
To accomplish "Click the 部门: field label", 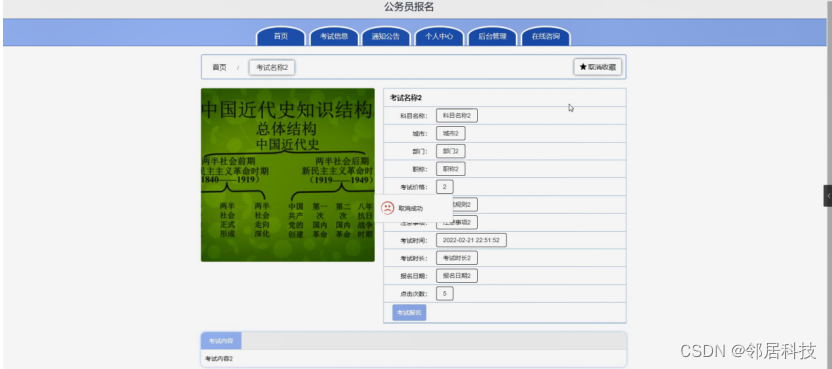I will point(420,151).
